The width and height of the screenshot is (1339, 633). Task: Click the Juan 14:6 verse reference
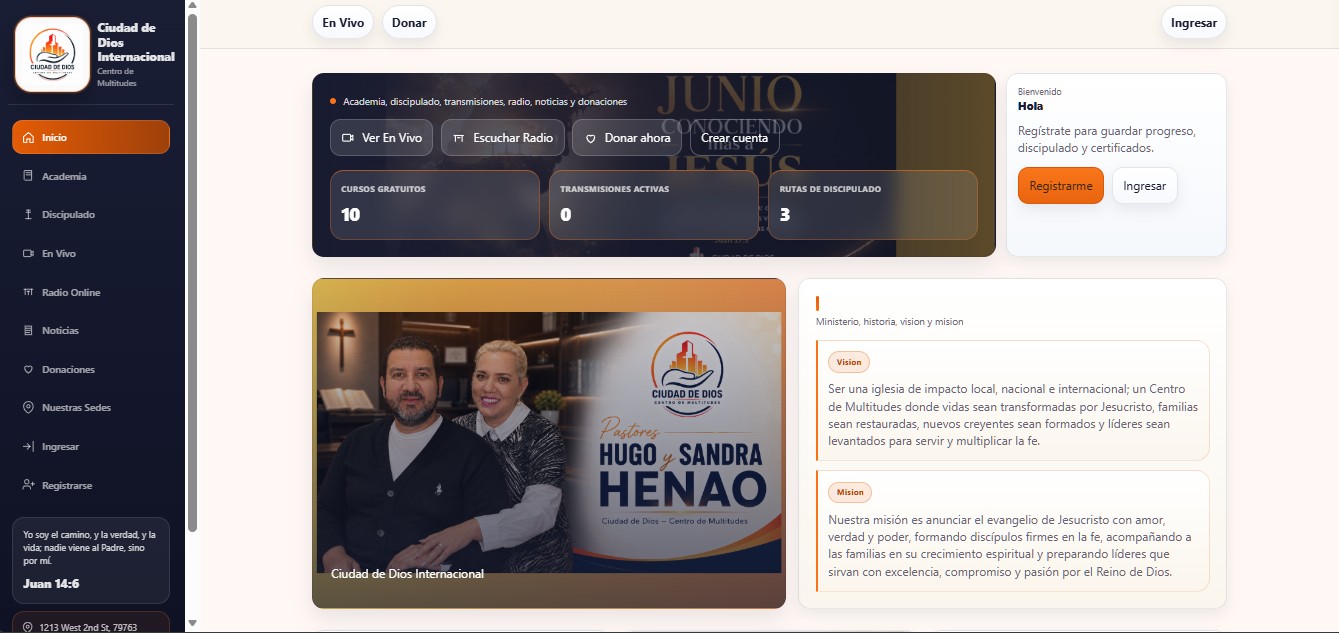[x=51, y=583]
